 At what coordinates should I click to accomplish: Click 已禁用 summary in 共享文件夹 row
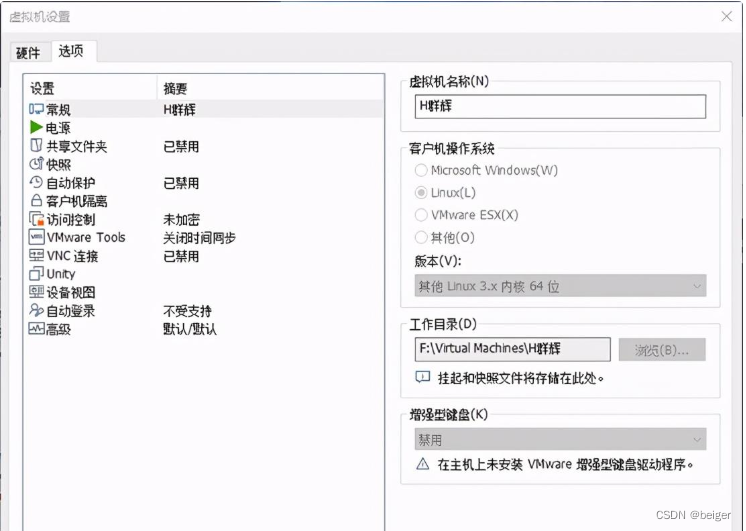coord(181,147)
